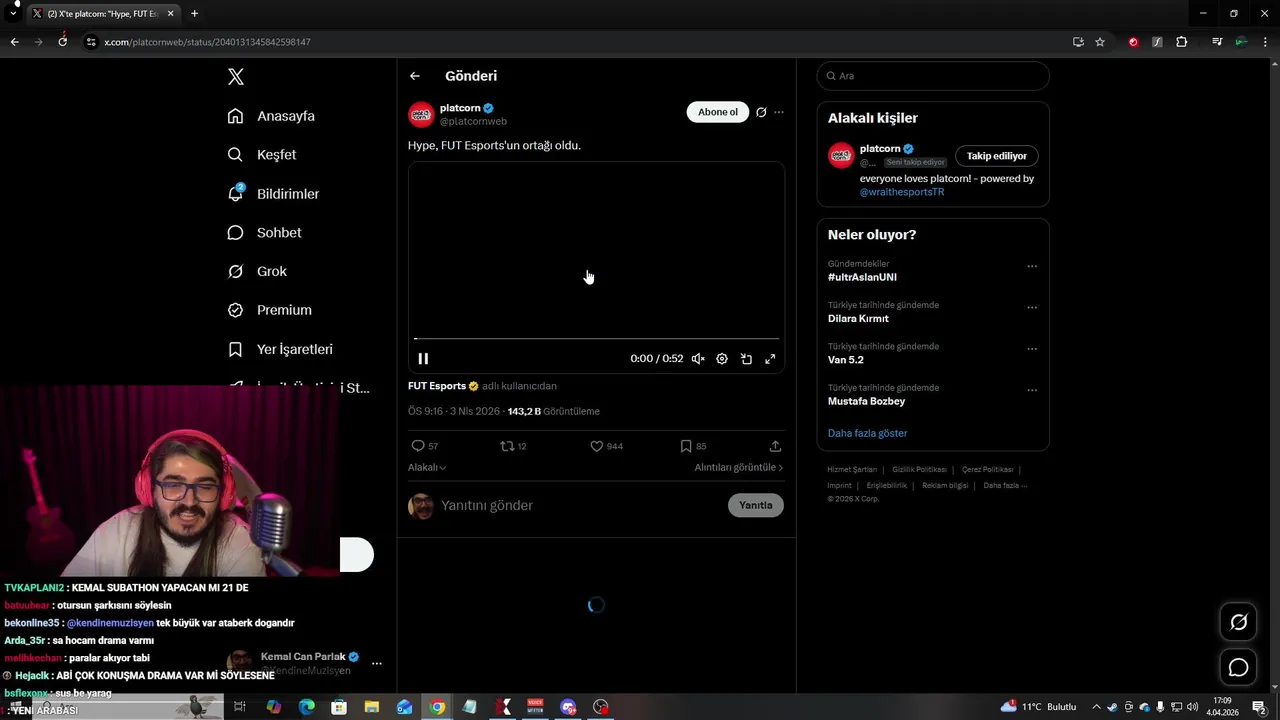Open more options for Mustafa Bozbey trend
This screenshot has height=720, width=1280.
(x=1032, y=389)
